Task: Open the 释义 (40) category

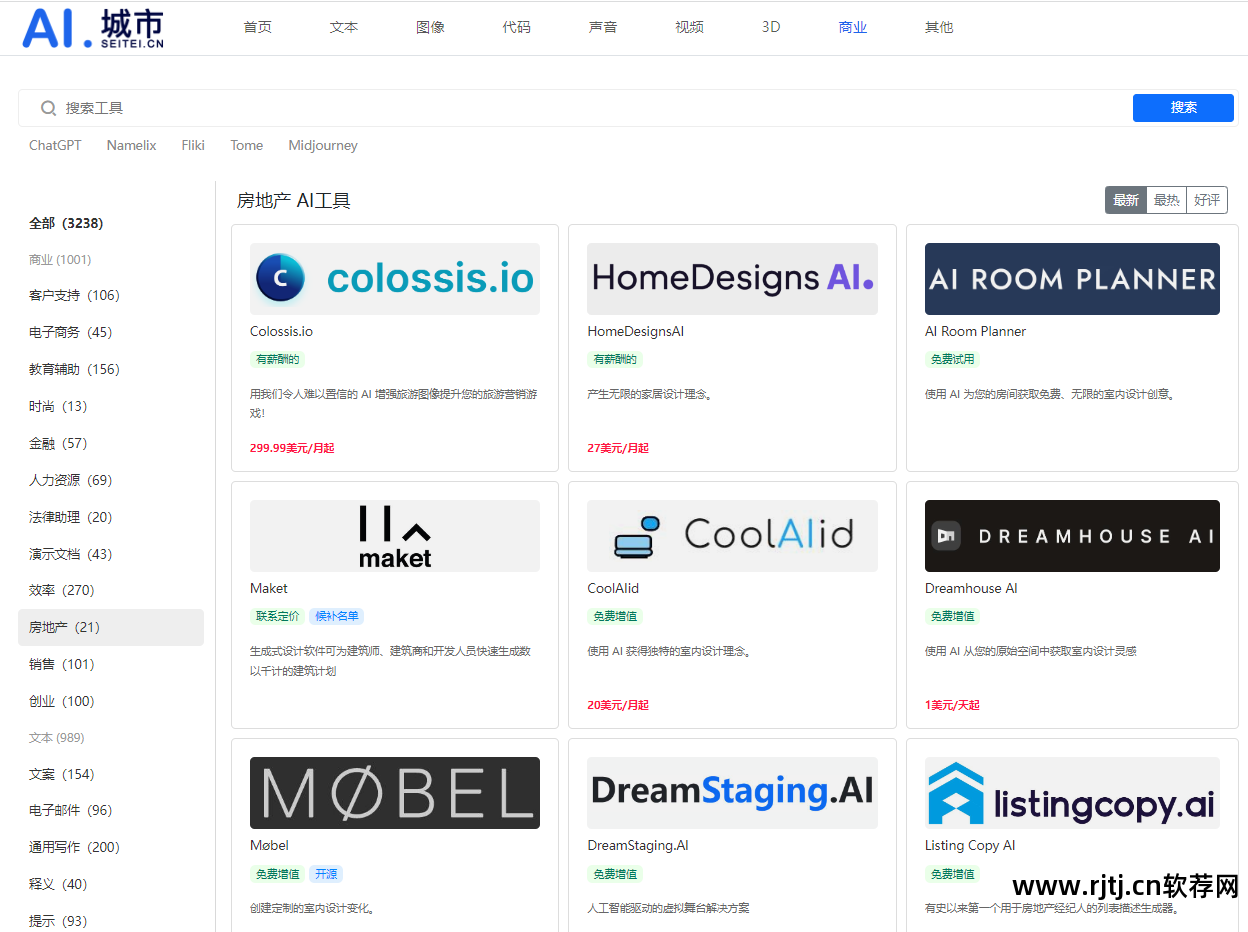Action: (58, 884)
